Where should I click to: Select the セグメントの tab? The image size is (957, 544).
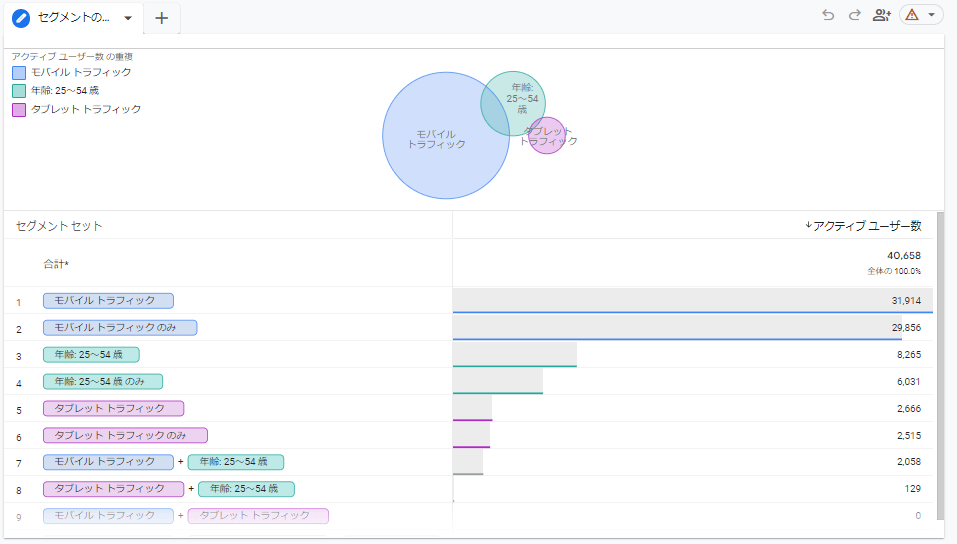[73, 18]
